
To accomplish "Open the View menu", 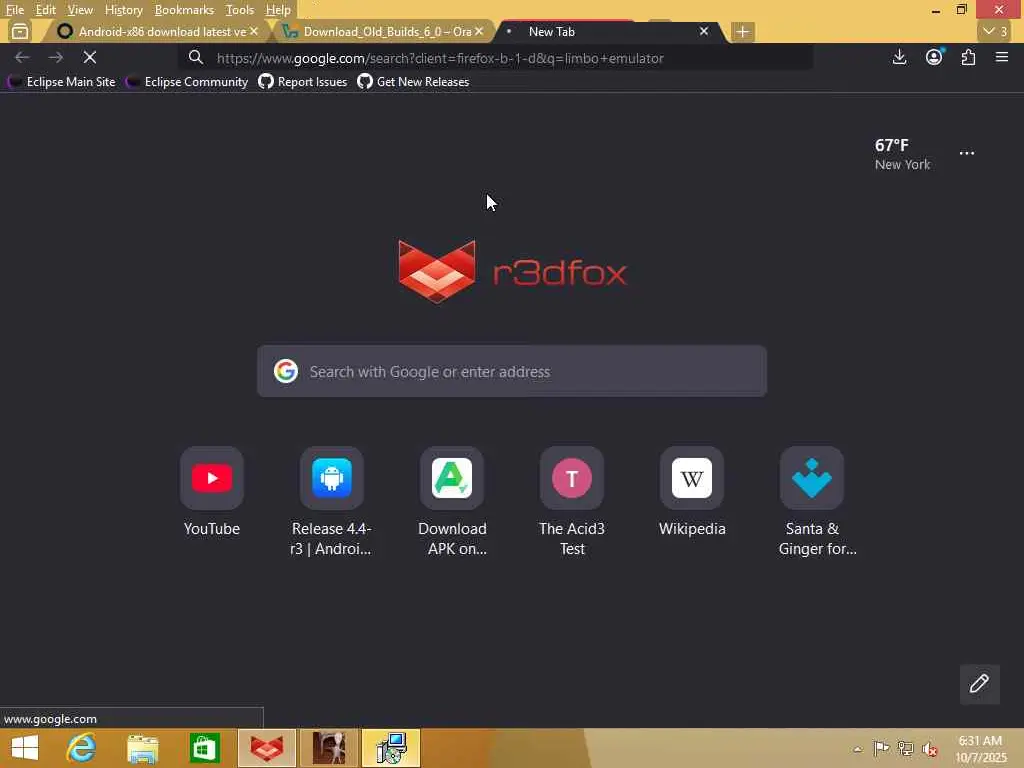I will click(80, 10).
